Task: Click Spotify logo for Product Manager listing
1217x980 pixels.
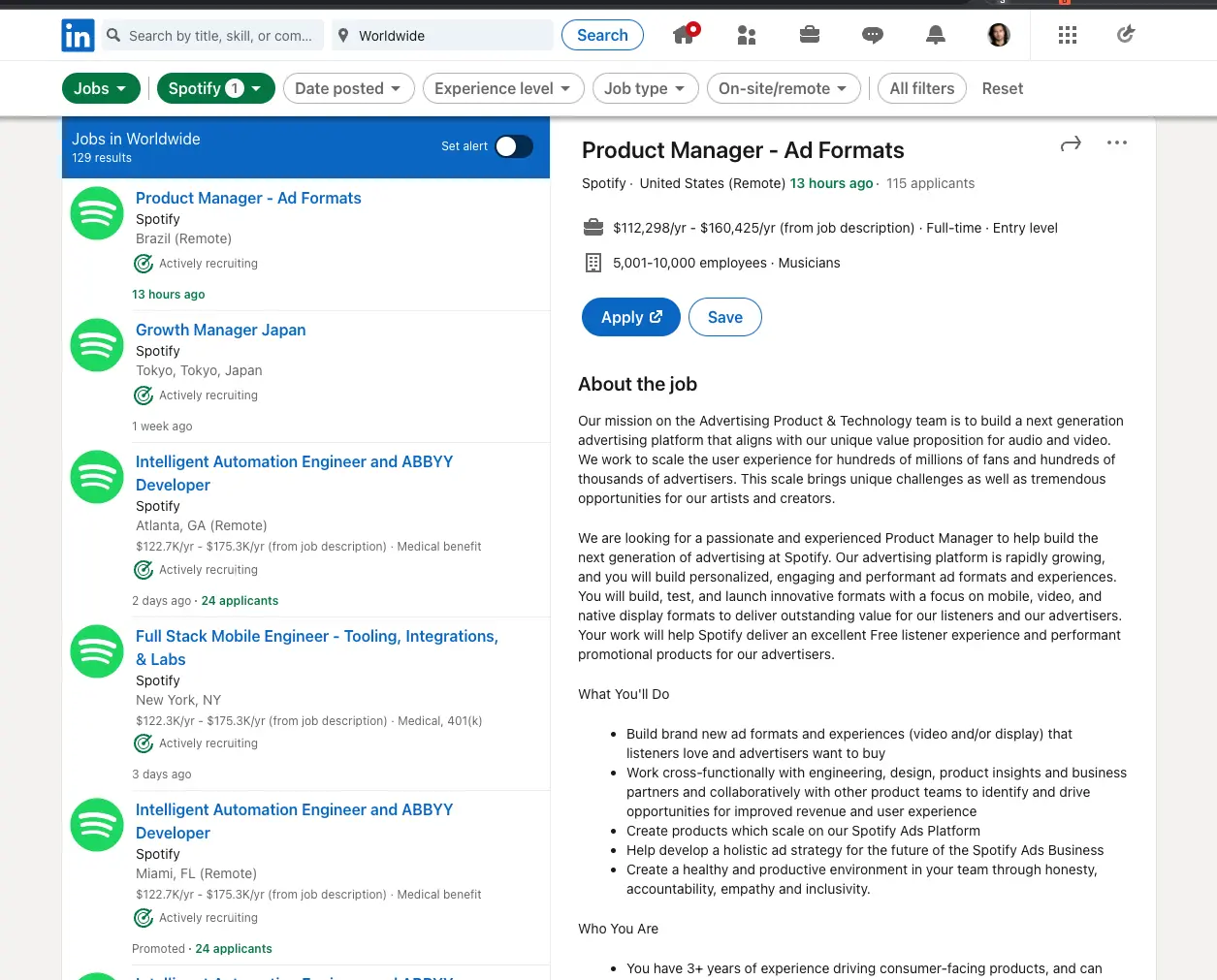Action: (x=97, y=213)
